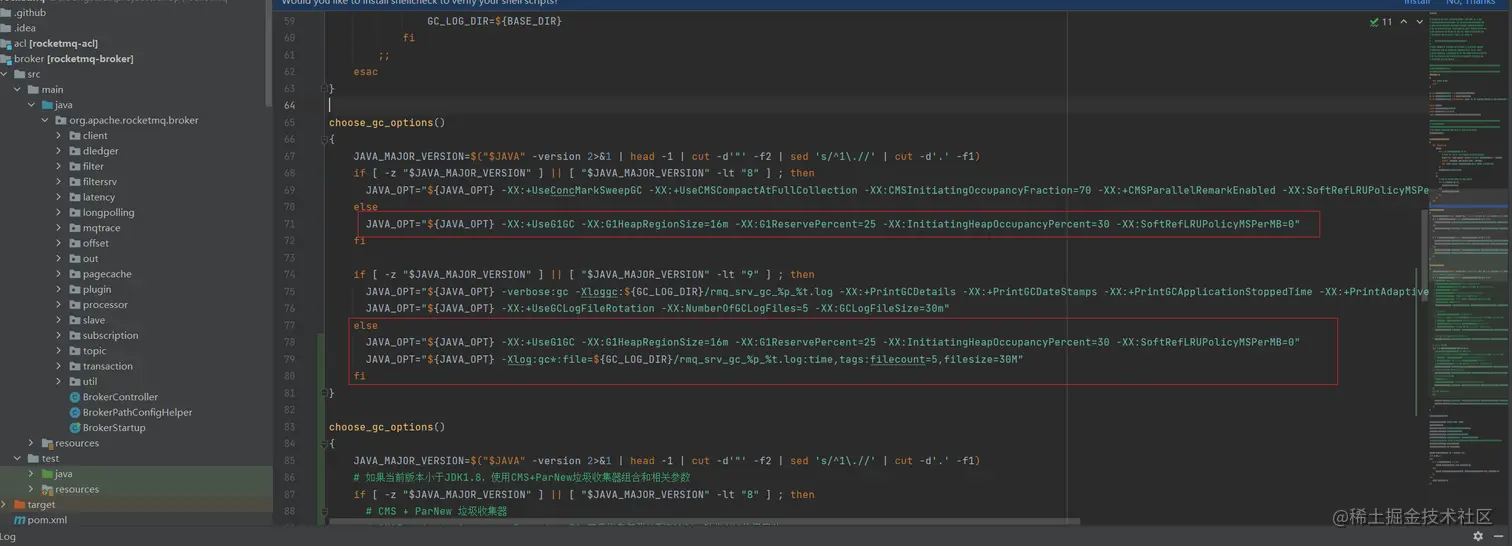Toggle fold marker at line 84 opening brace
The width and height of the screenshot is (1512, 546).
(x=323, y=443)
